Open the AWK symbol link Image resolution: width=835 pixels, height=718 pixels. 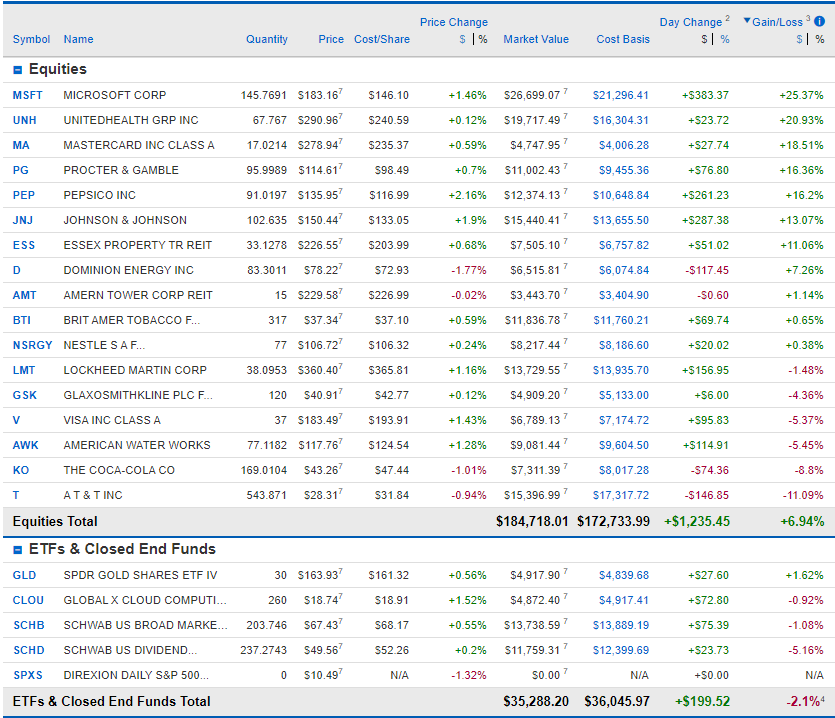pos(26,446)
